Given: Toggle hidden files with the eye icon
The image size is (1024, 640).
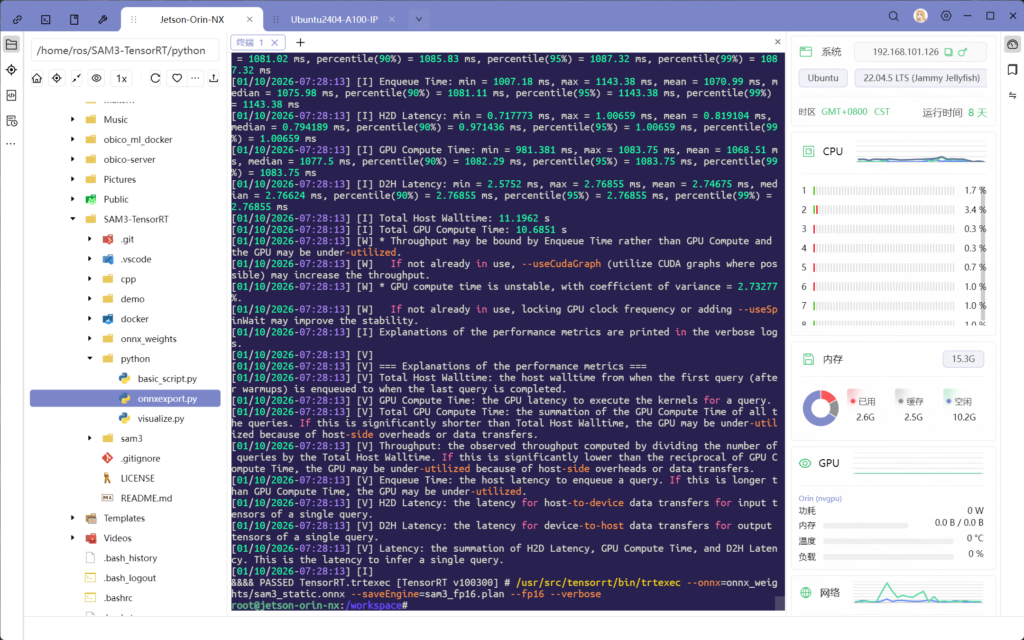Looking at the screenshot, I should pyautogui.click(x=97, y=78).
